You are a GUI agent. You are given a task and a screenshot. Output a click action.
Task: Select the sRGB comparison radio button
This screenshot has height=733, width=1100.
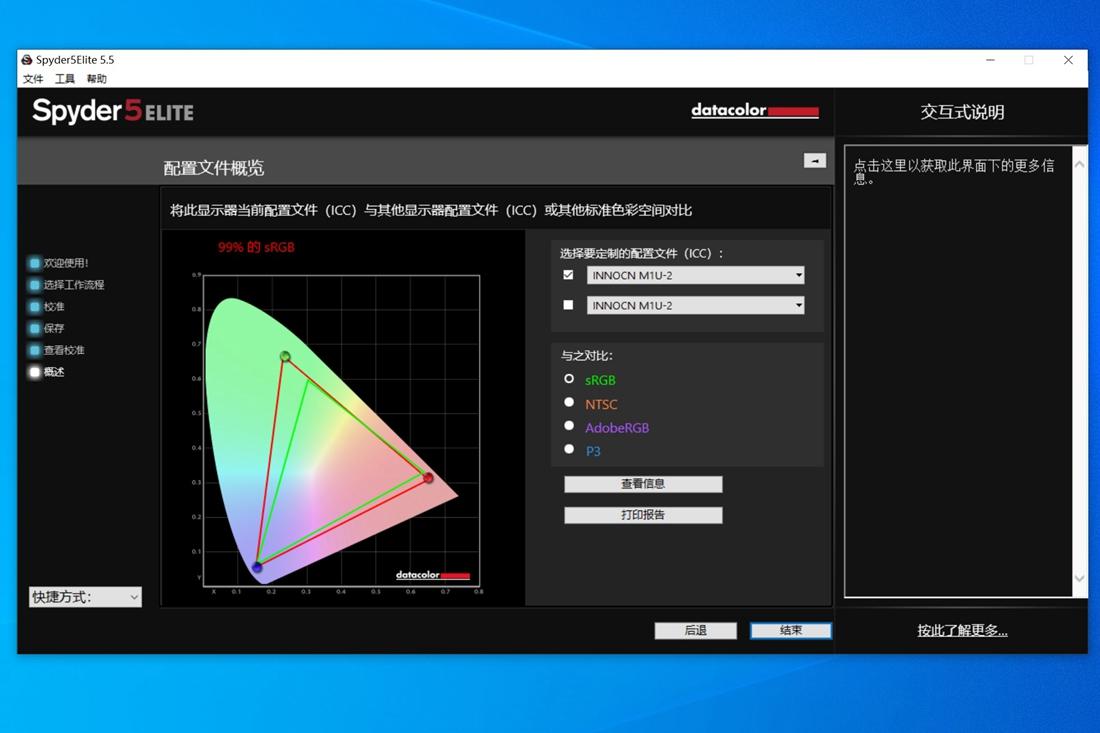(x=569, y=379)
